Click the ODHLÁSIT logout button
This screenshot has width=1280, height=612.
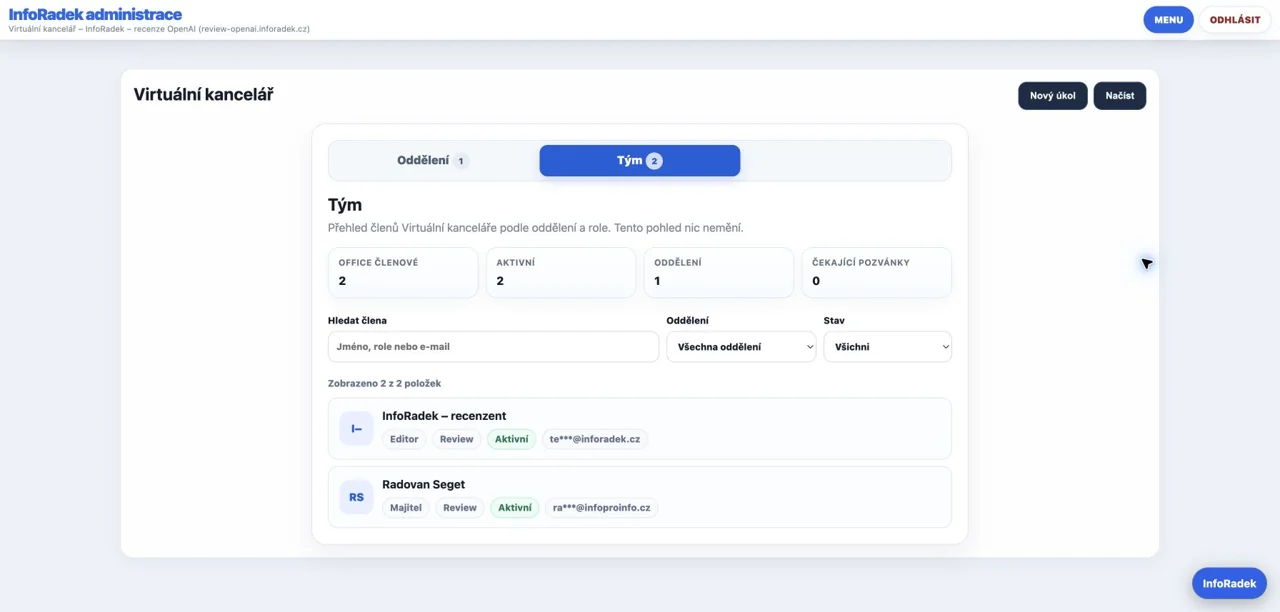(1235, 20)
